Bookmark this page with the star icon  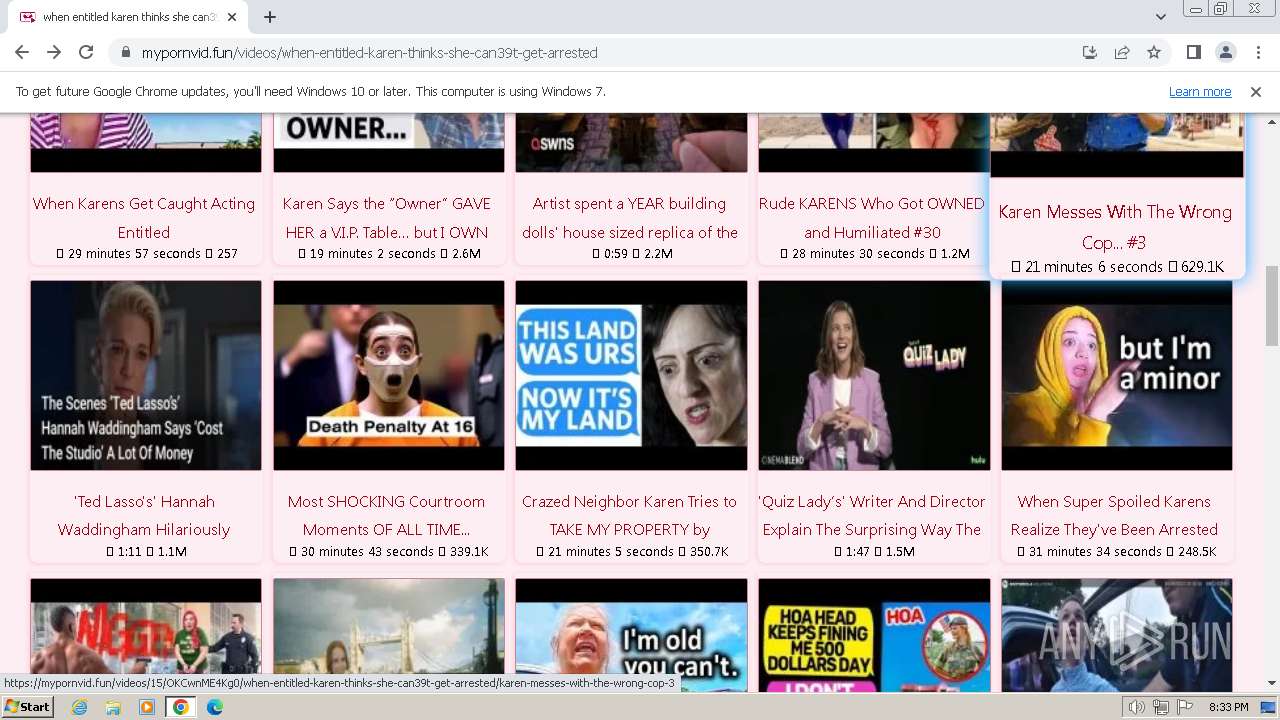[1154, 52]
